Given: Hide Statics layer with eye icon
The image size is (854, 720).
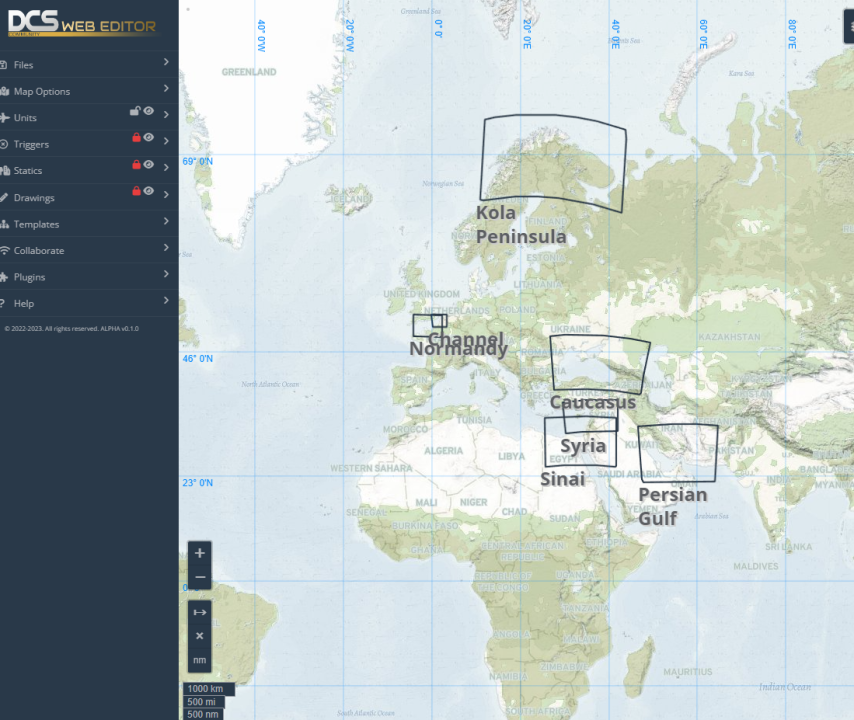Looking at the screenshot, I should (x=149, y=164).
